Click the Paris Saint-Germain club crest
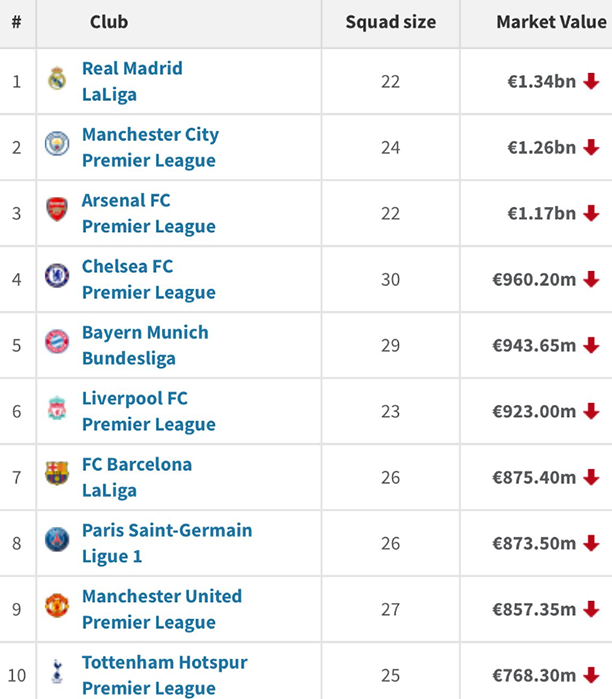The width and height of the screenshot is (612, 699). [x=57, y=540]
